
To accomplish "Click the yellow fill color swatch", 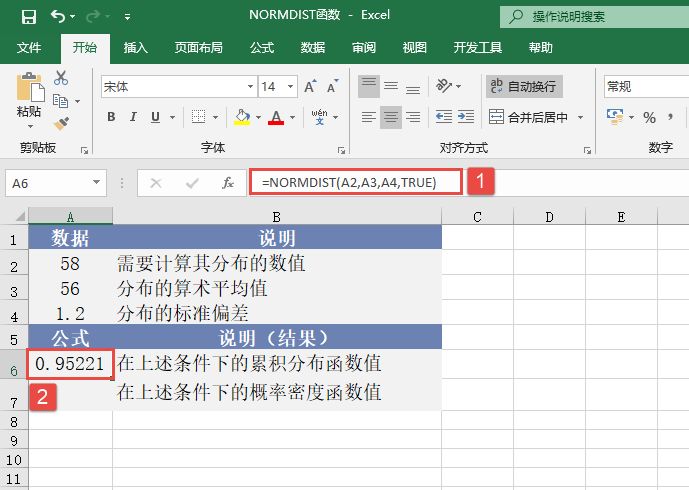I will (241, 118).
